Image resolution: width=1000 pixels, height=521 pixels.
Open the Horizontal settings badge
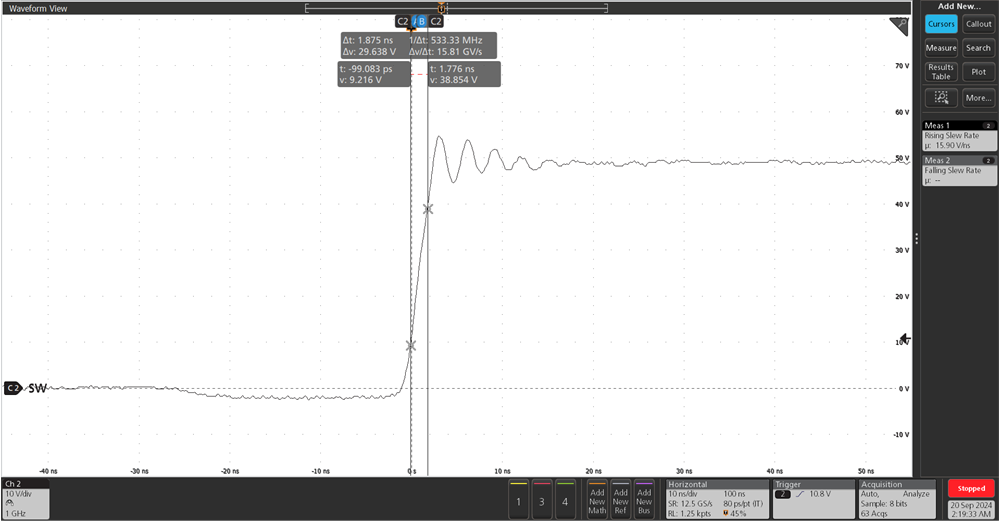coord(715,499)
